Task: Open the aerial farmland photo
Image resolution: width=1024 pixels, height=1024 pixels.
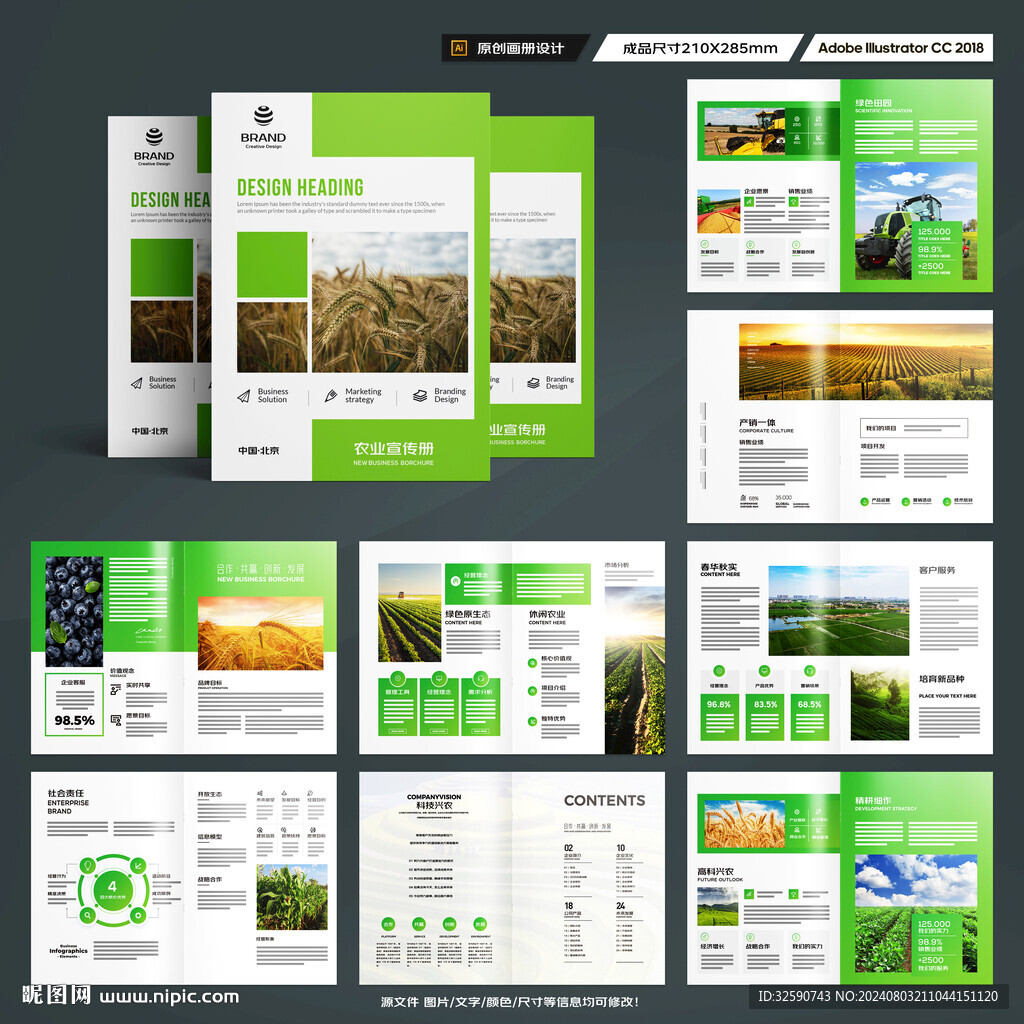Action: (839, 611)
